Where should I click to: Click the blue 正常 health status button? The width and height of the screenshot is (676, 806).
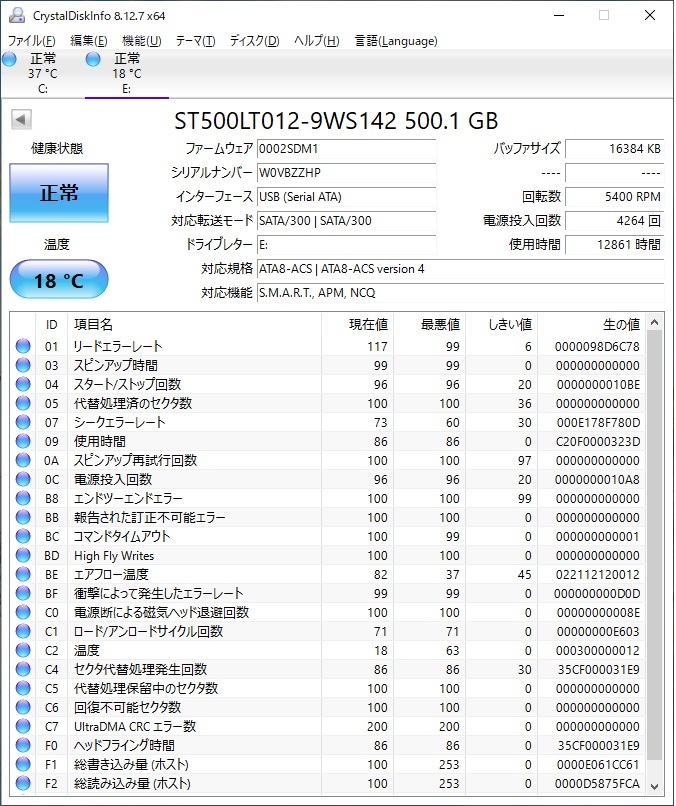(x=59, y=193)
